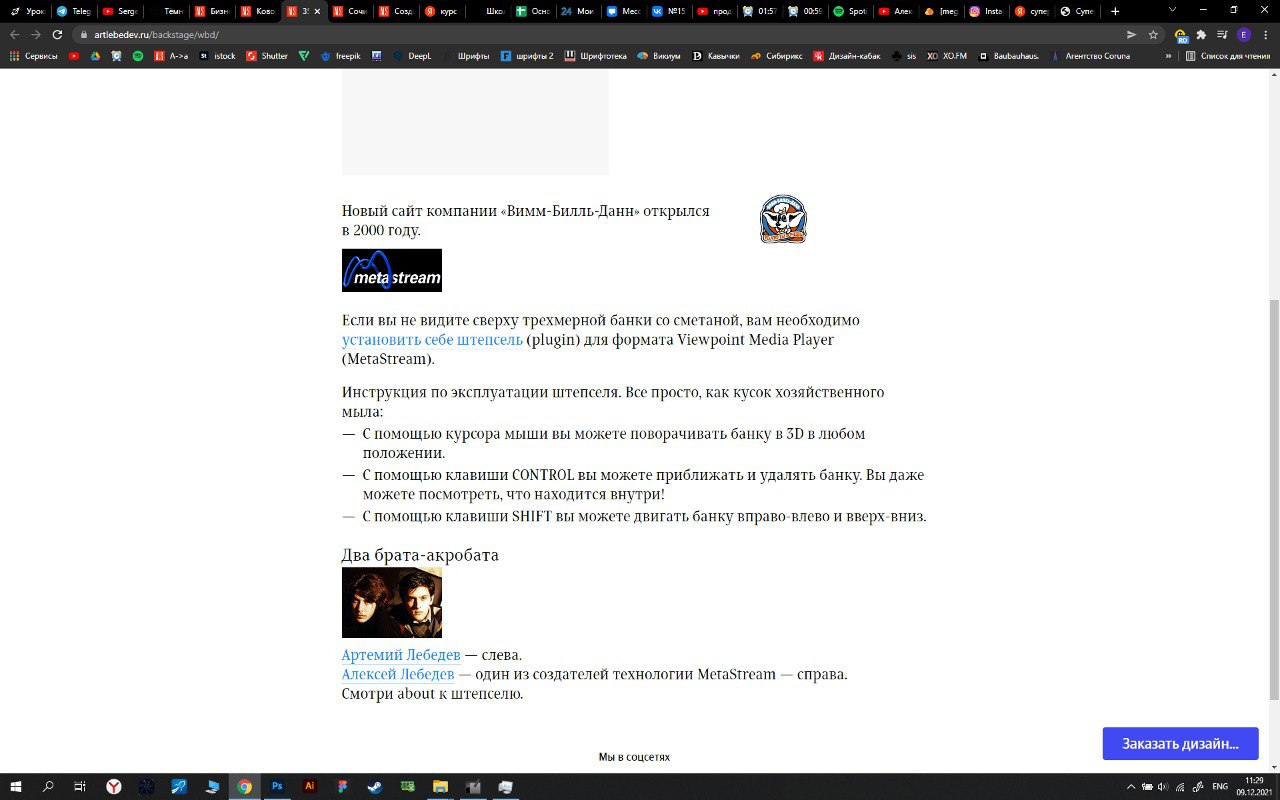
Task: Open the Extensions puzzle-piece icon
Action: pyautogui.click(x=1201, y=34)
